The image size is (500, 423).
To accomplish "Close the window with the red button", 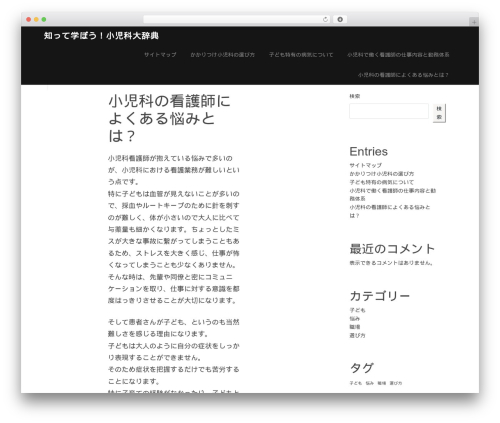I will click(x=29, y=19).
